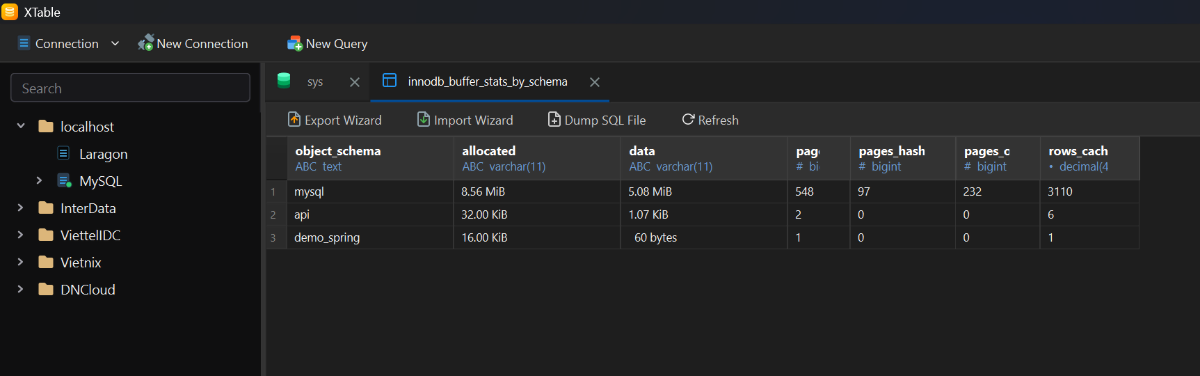Click the object_schema column header
The width and height of the screenshot is (1200, 376).
pyautogui.click(x=370, y=158)
